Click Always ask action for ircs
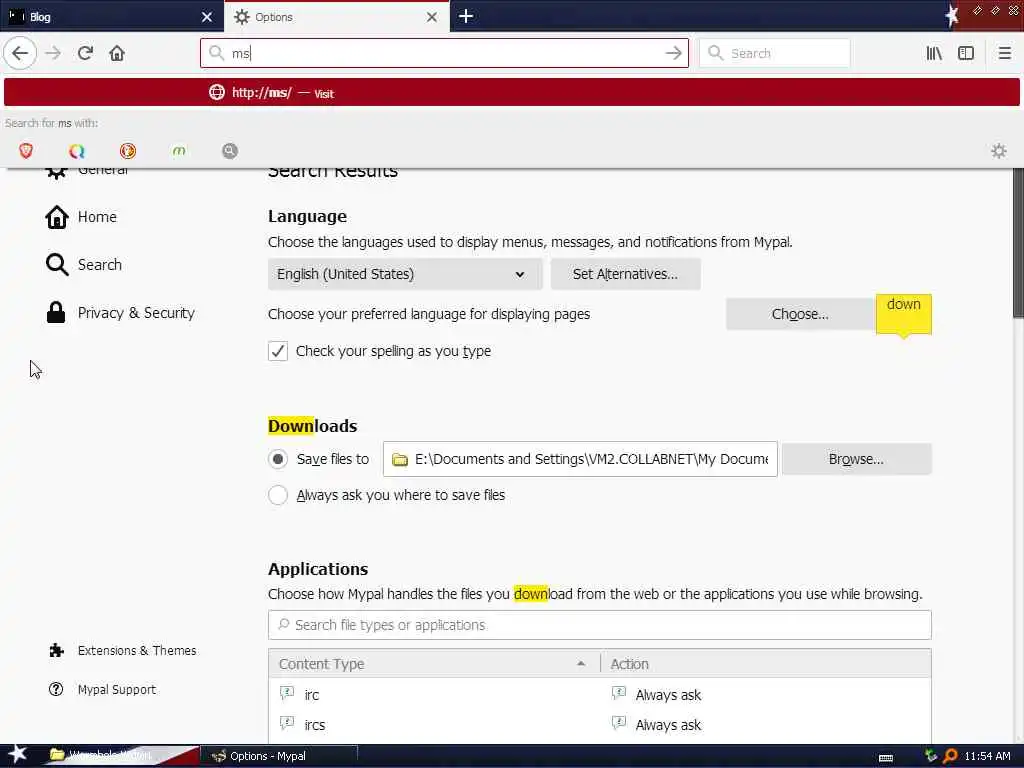Screen dimensions: 1024x768 pos(668,725)
